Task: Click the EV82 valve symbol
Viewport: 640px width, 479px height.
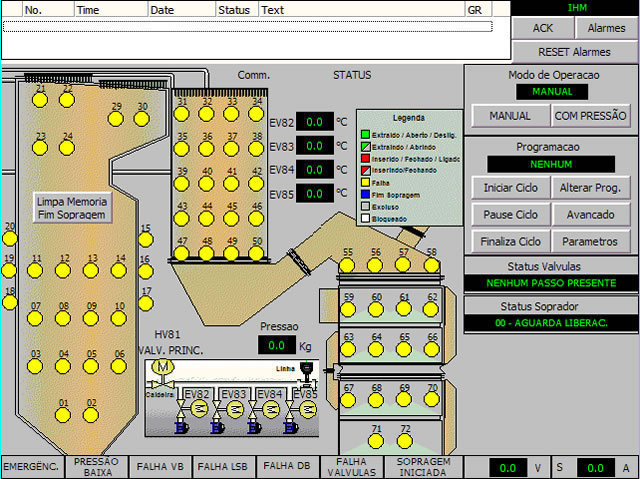Action: 180,409
